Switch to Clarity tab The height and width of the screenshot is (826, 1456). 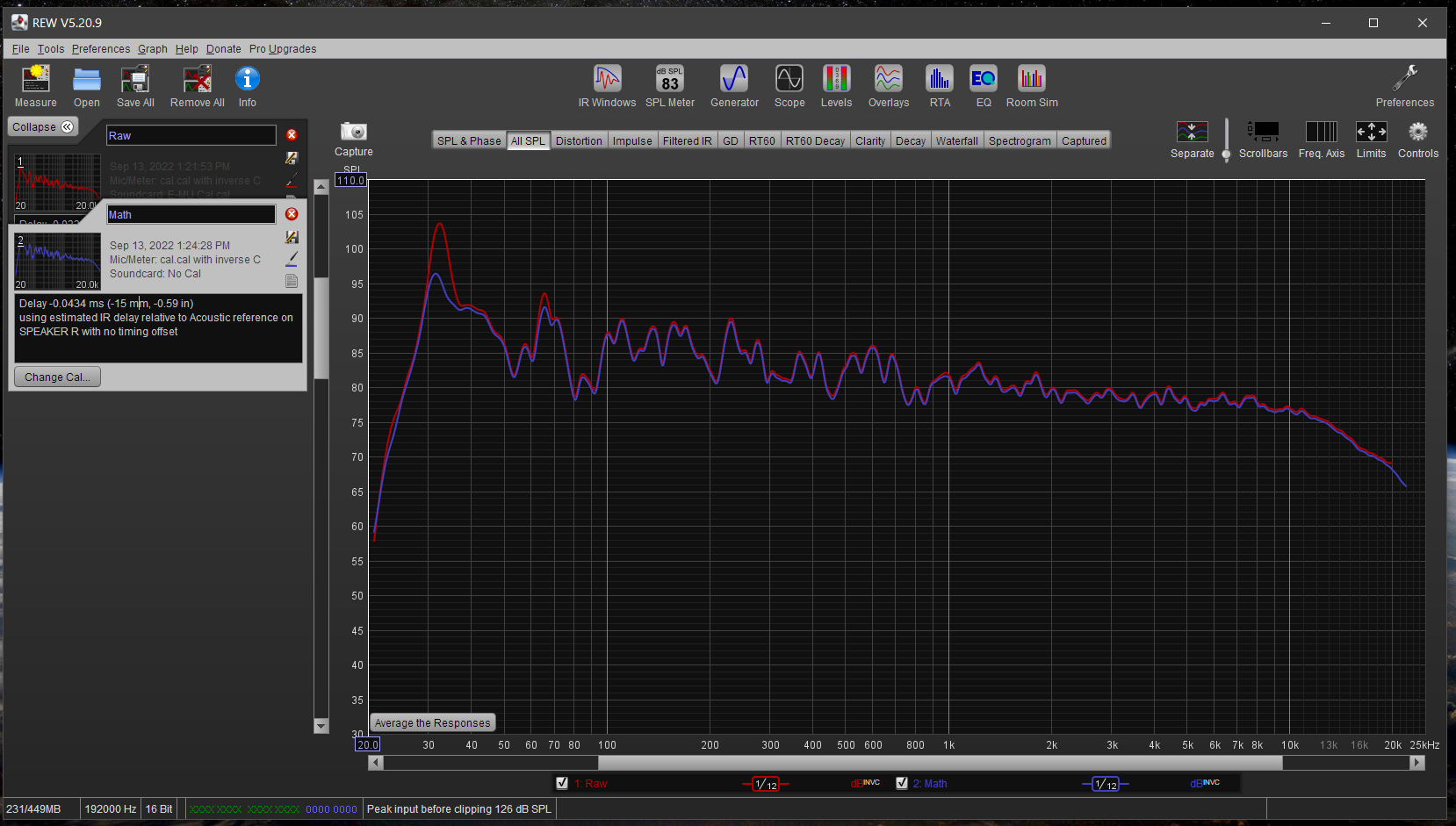click(x=870, y=140)
